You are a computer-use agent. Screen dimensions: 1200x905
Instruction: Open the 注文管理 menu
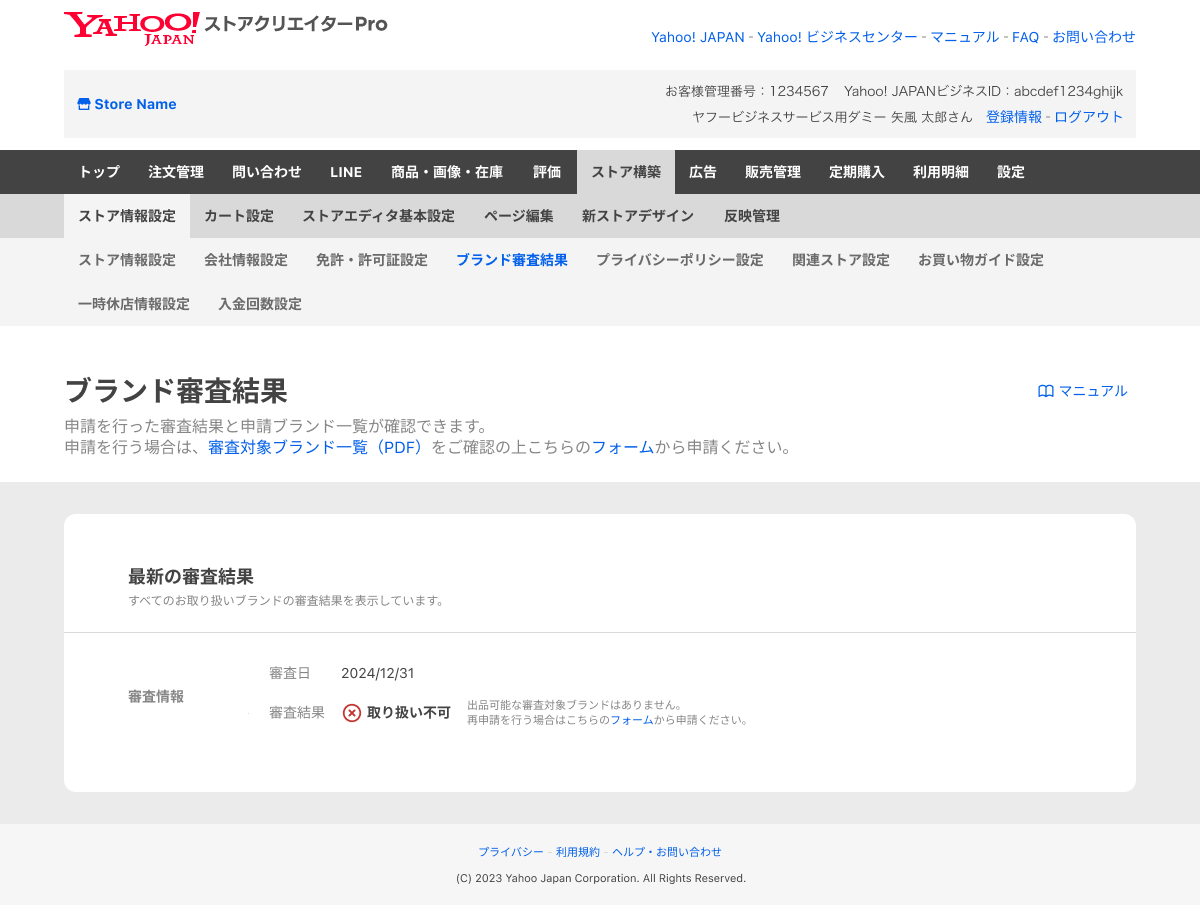point(176,172)
